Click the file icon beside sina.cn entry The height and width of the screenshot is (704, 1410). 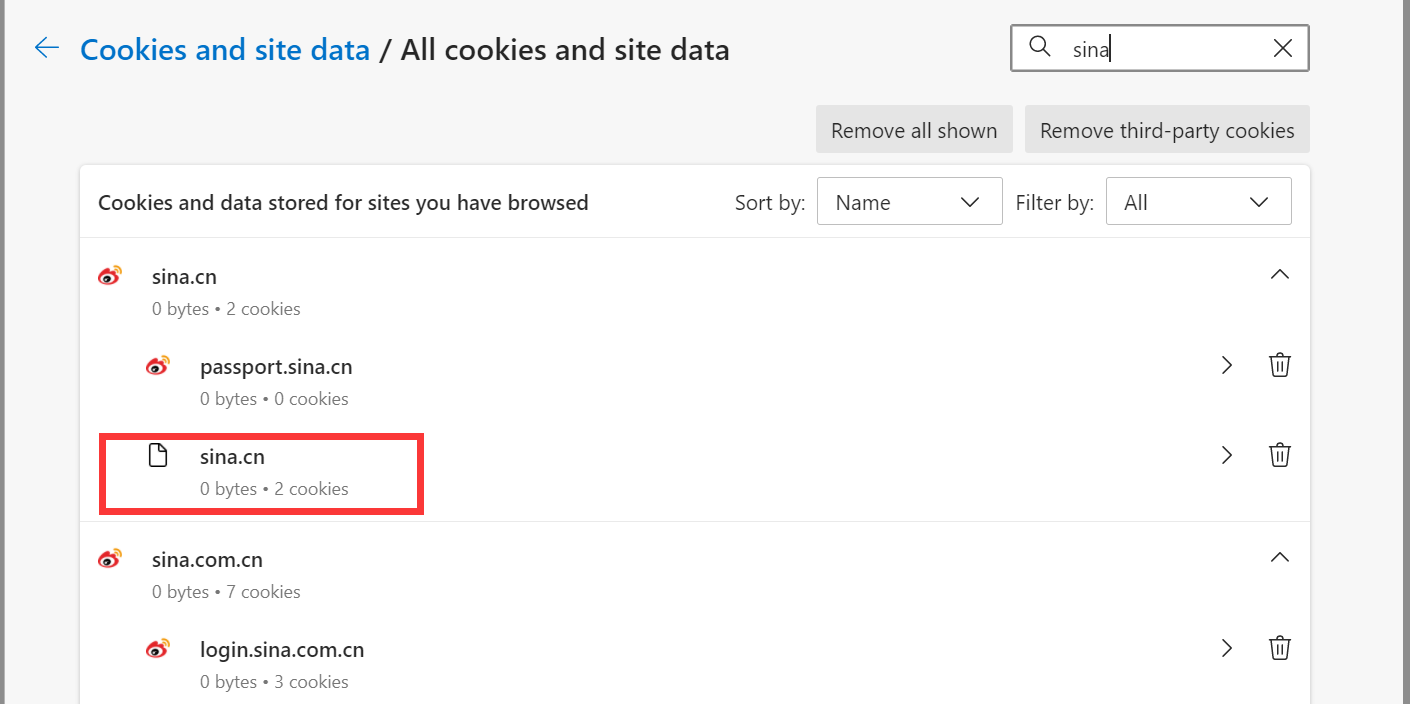[x=157, y=456]
